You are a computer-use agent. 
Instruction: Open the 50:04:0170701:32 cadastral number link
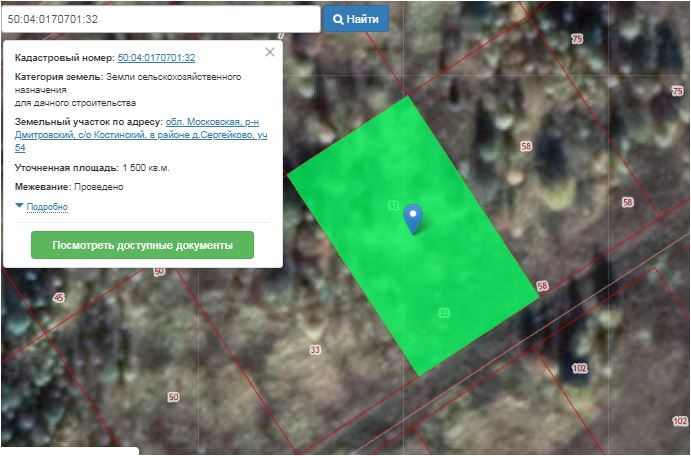(156, 58)
